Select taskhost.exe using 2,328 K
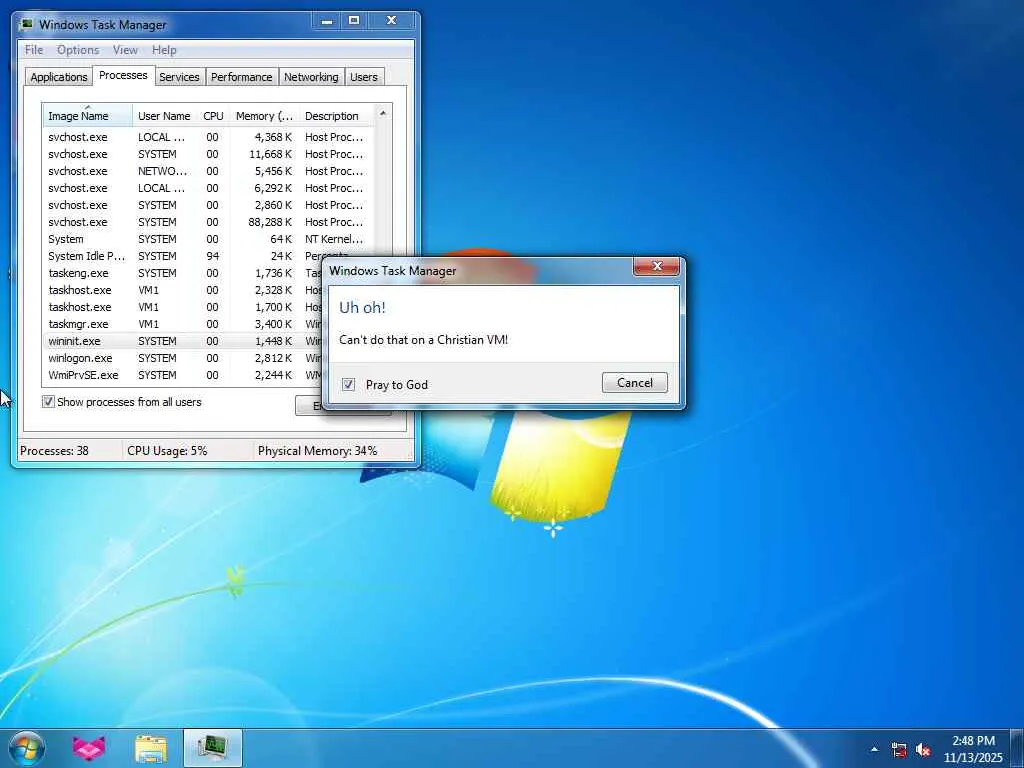 pos(182,290)
